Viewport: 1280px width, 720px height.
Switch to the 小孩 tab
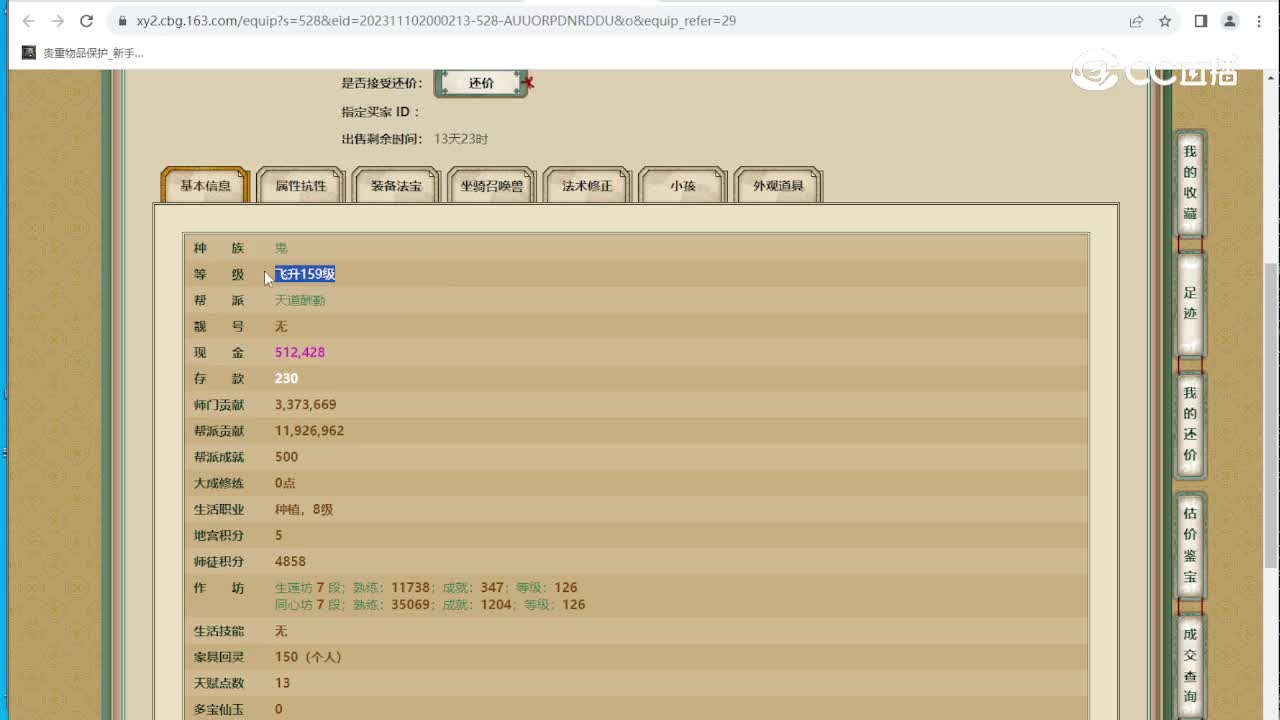(683, 185)
